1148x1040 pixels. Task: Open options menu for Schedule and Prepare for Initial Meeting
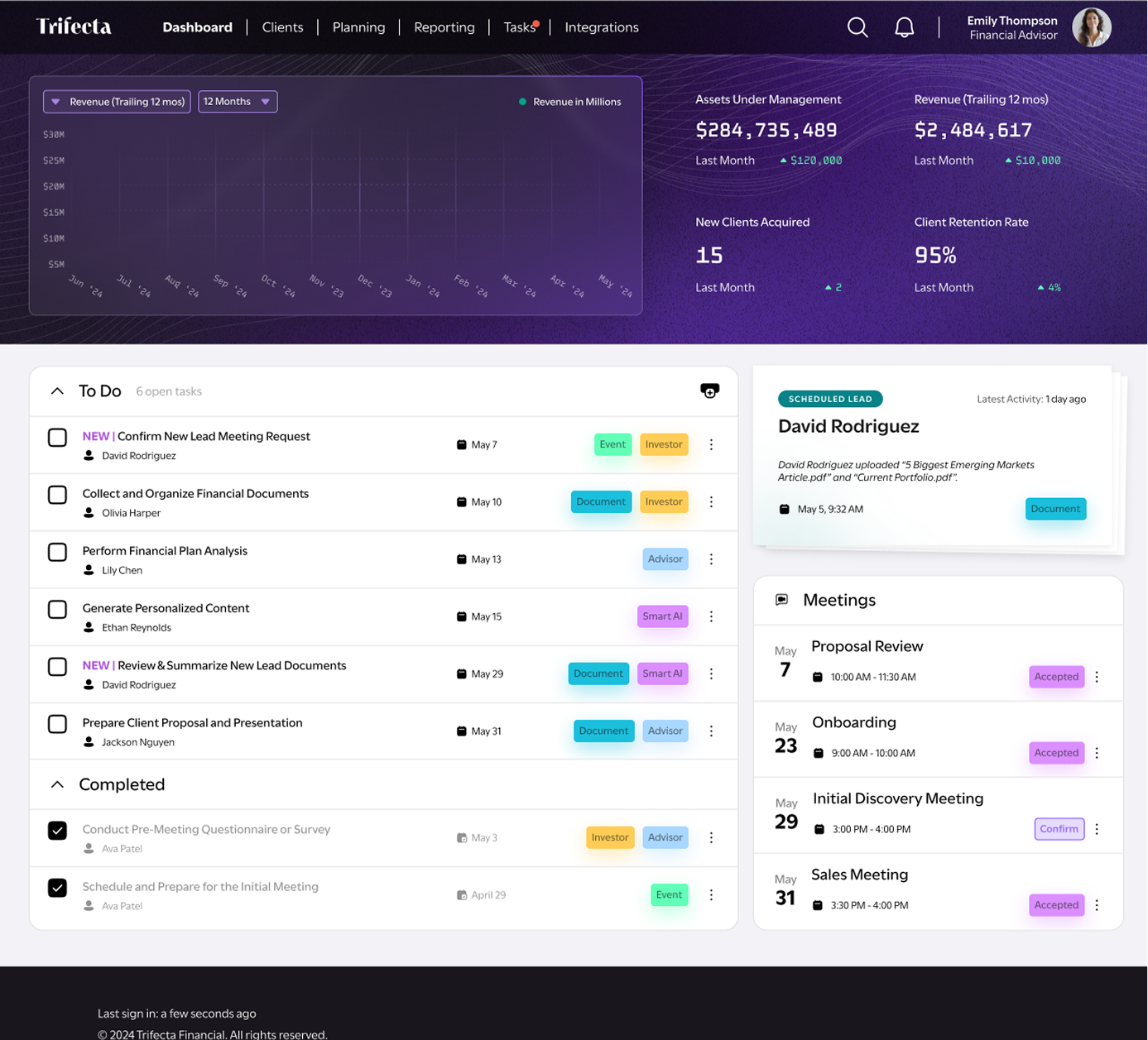(711, 894)
